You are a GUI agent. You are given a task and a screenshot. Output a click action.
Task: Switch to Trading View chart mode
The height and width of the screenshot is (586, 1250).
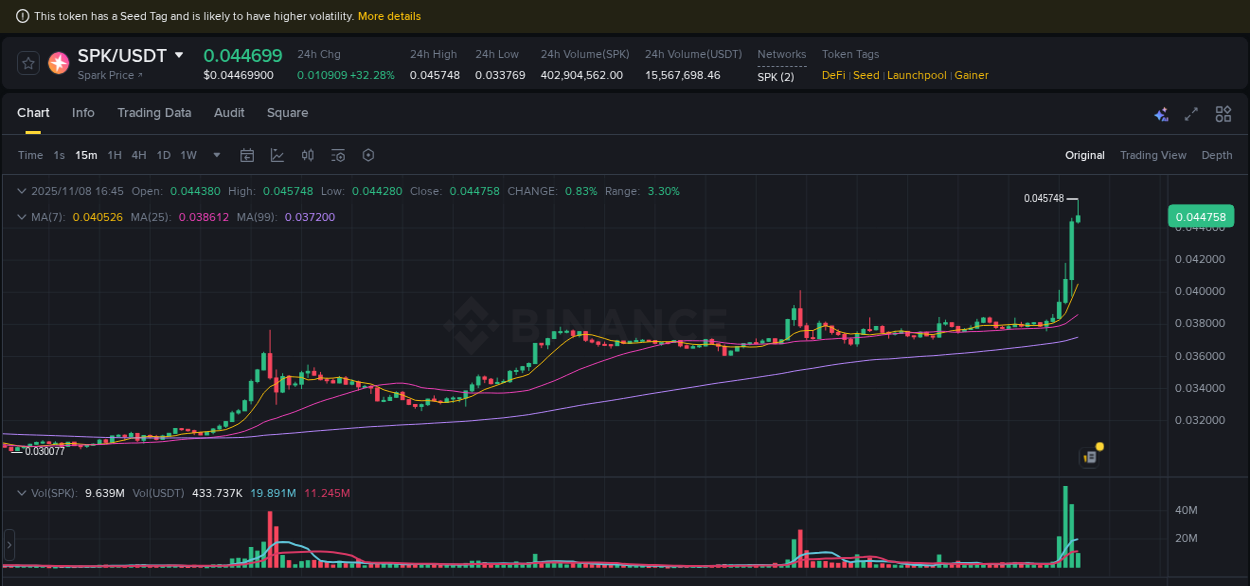[1153, 155]
